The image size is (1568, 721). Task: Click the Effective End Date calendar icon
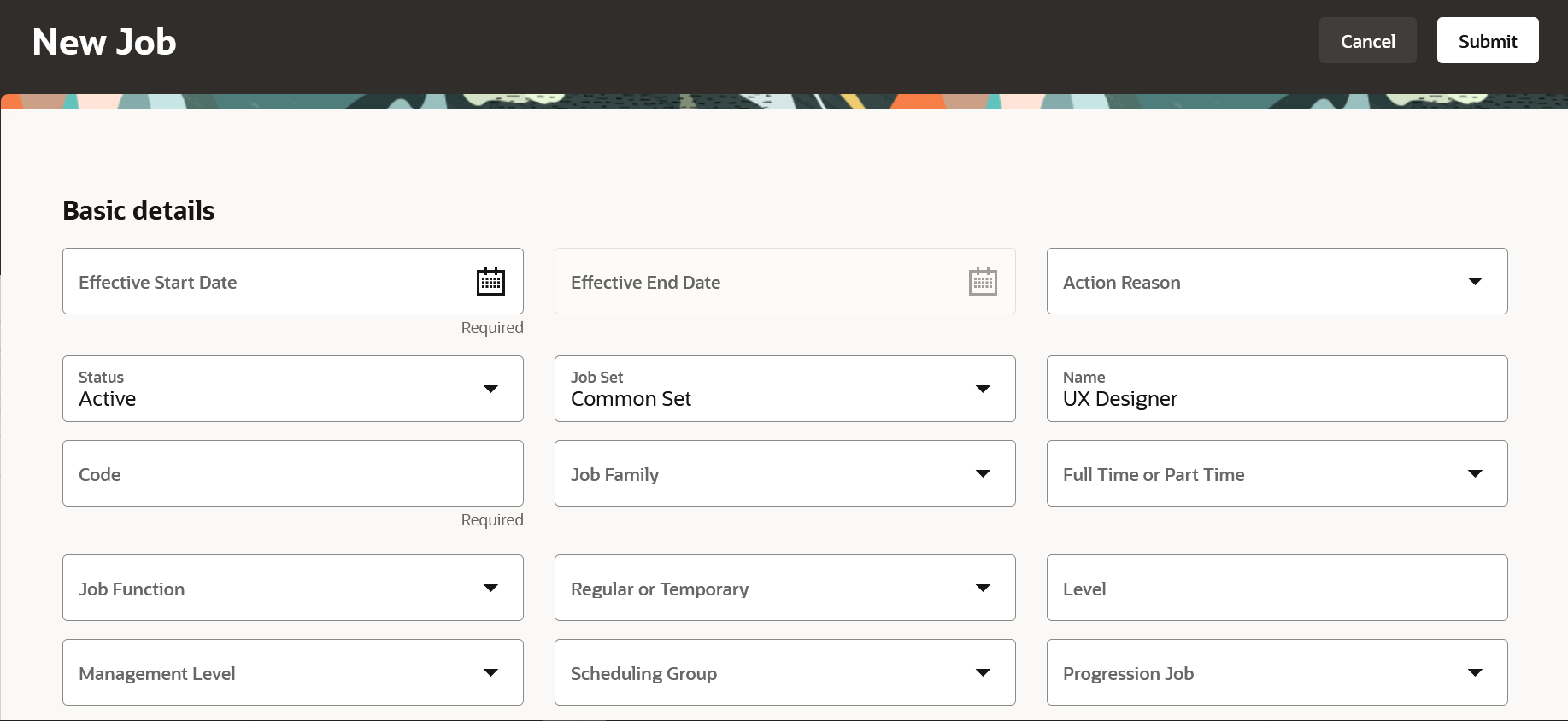pyautogui.click(x=983, y=281)
